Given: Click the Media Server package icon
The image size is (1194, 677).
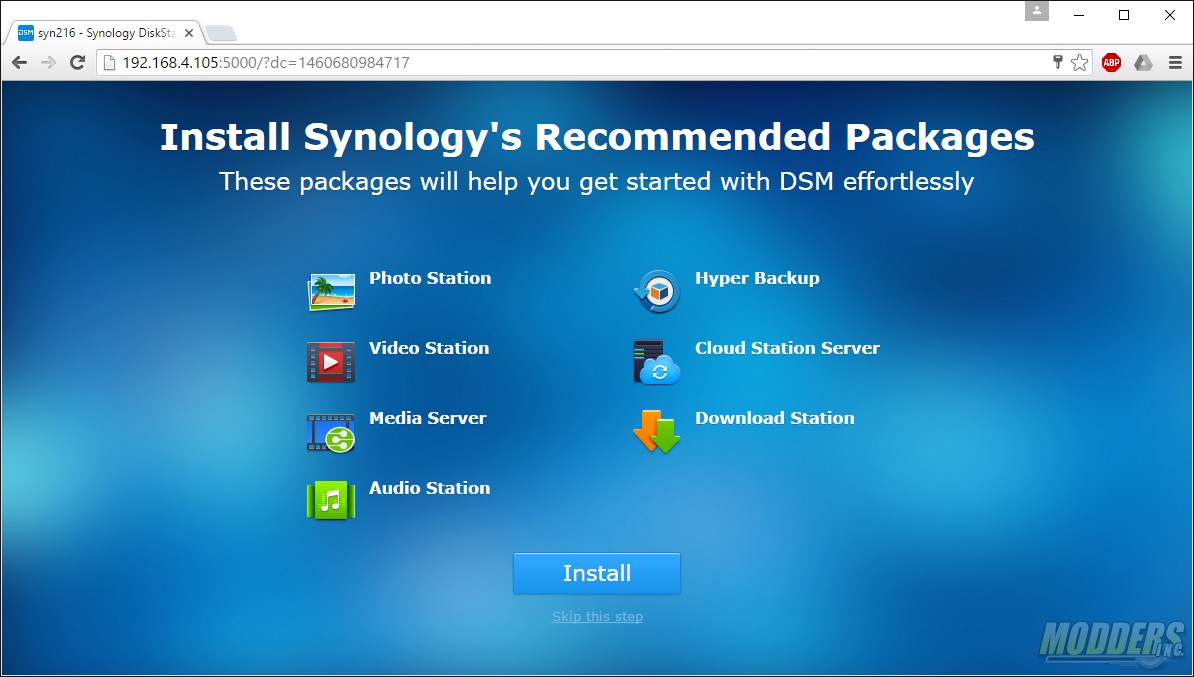Looking at the screenshot, I should [x=331, y=432].
